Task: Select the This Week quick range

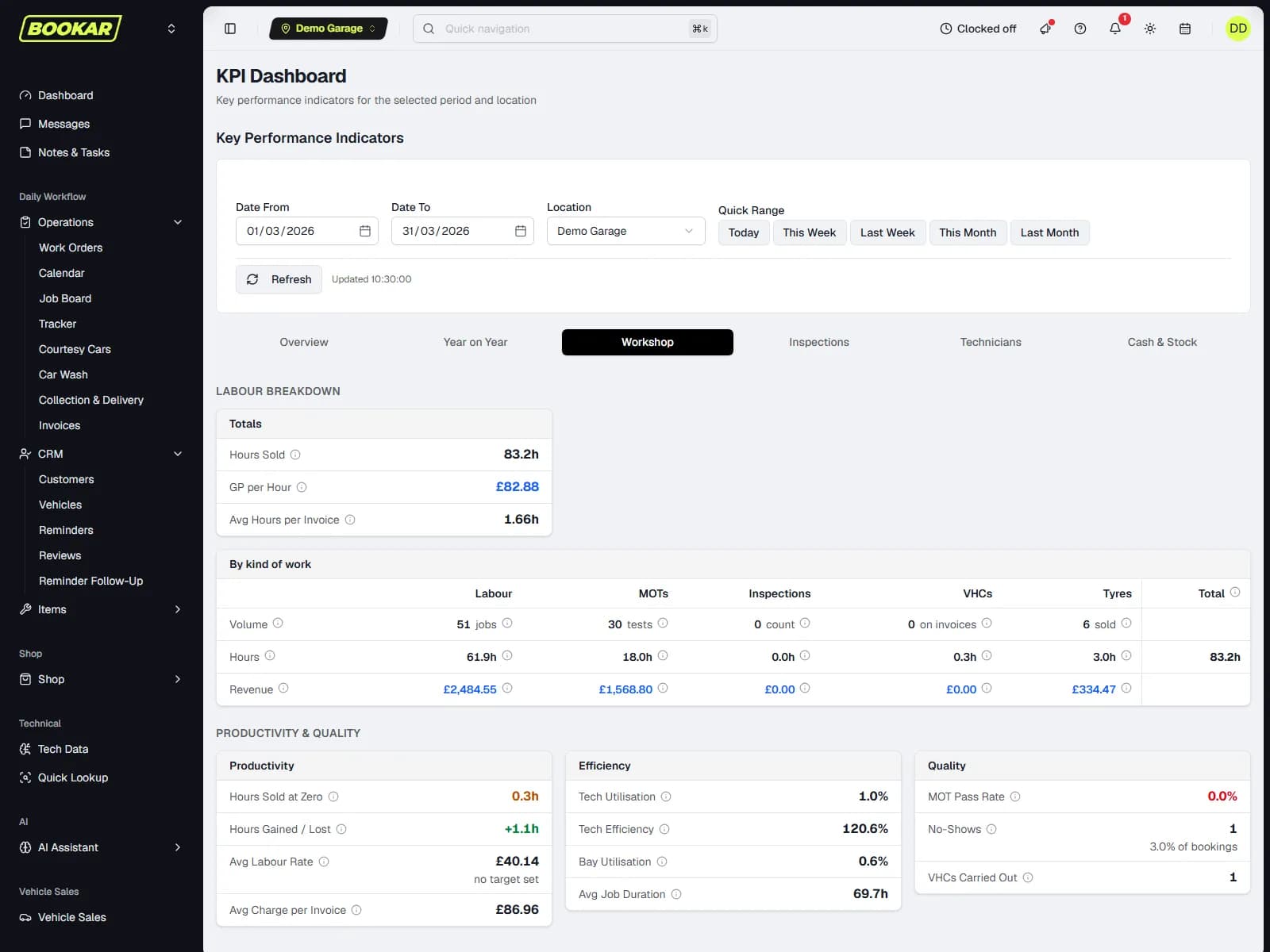Action: click(809, 232)
